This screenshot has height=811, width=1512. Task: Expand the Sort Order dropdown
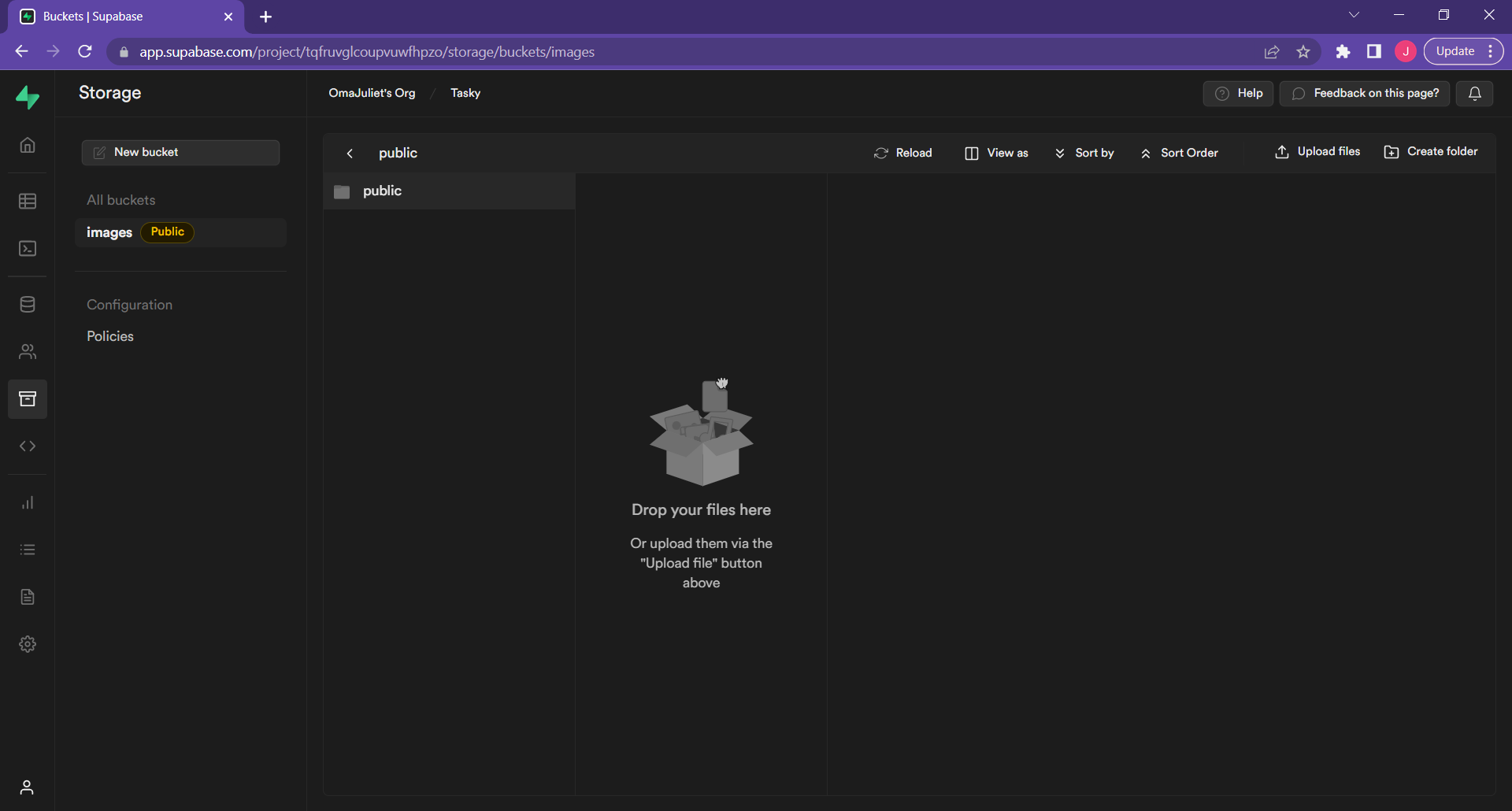[x=1179, y=153]
